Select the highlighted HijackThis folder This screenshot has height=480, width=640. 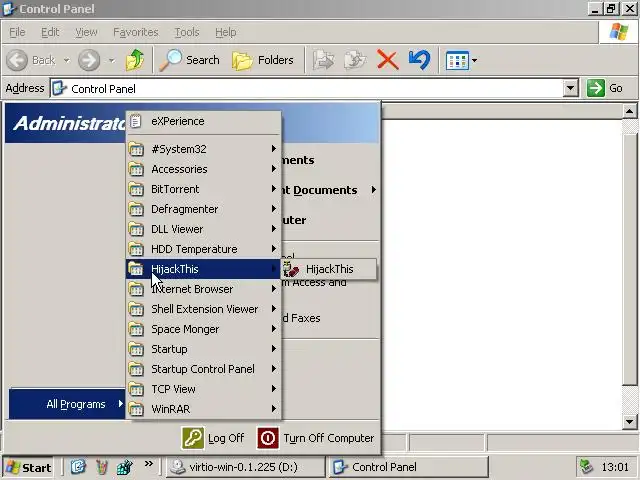[x=203, y=269]
